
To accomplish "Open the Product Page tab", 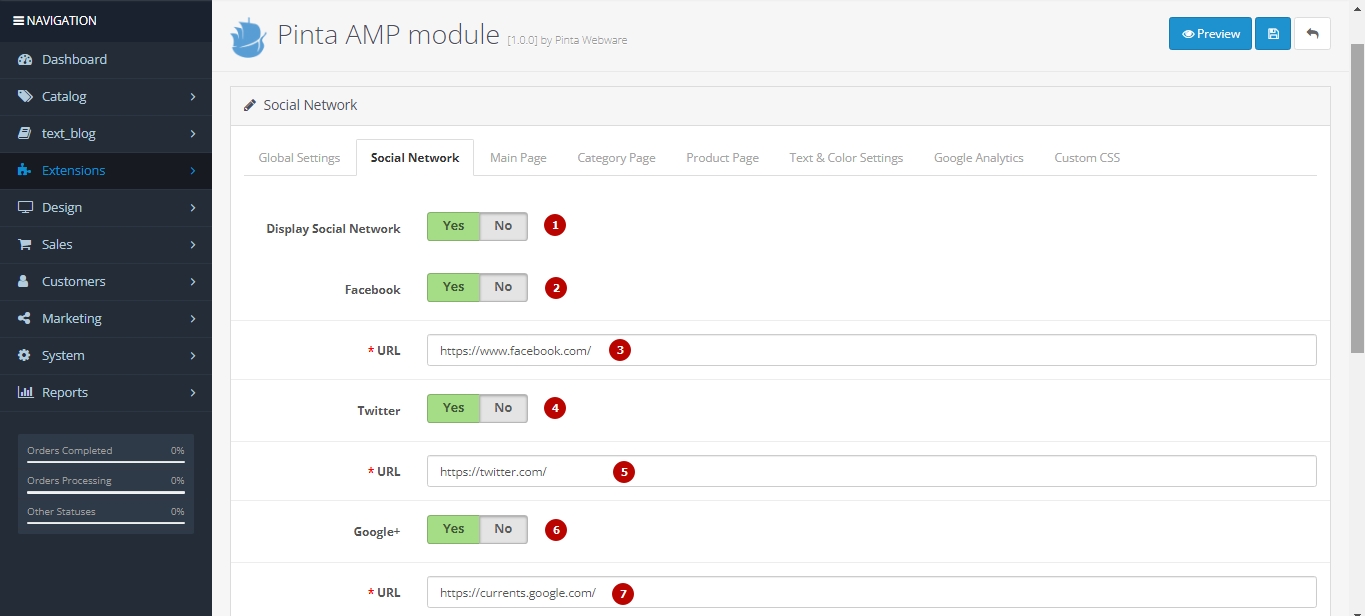I will pos(722,158).
